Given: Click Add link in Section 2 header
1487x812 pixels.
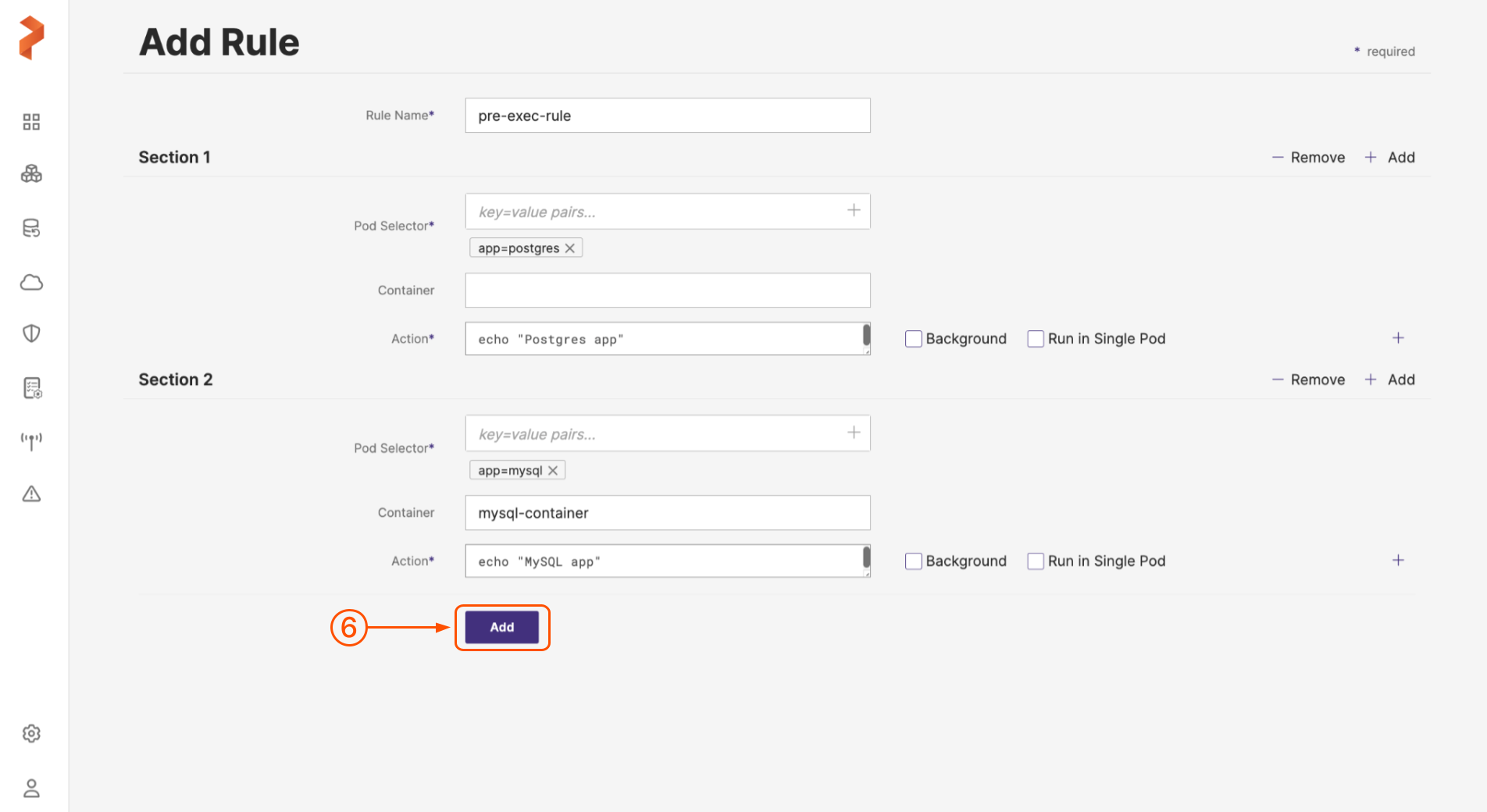Looking at the screenshot, I should tap(1391, 380).
